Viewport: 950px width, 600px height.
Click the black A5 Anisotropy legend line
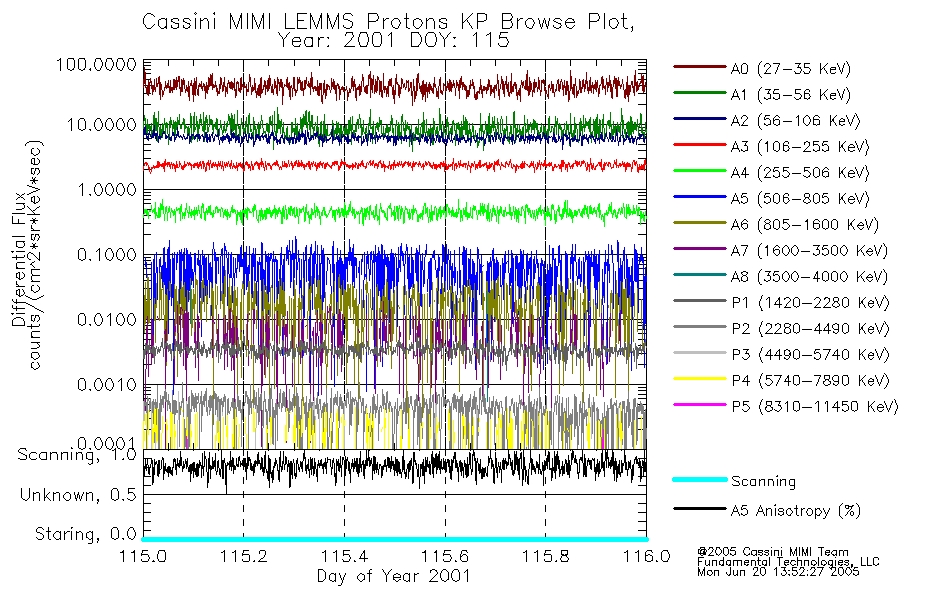tap(700, 509)
